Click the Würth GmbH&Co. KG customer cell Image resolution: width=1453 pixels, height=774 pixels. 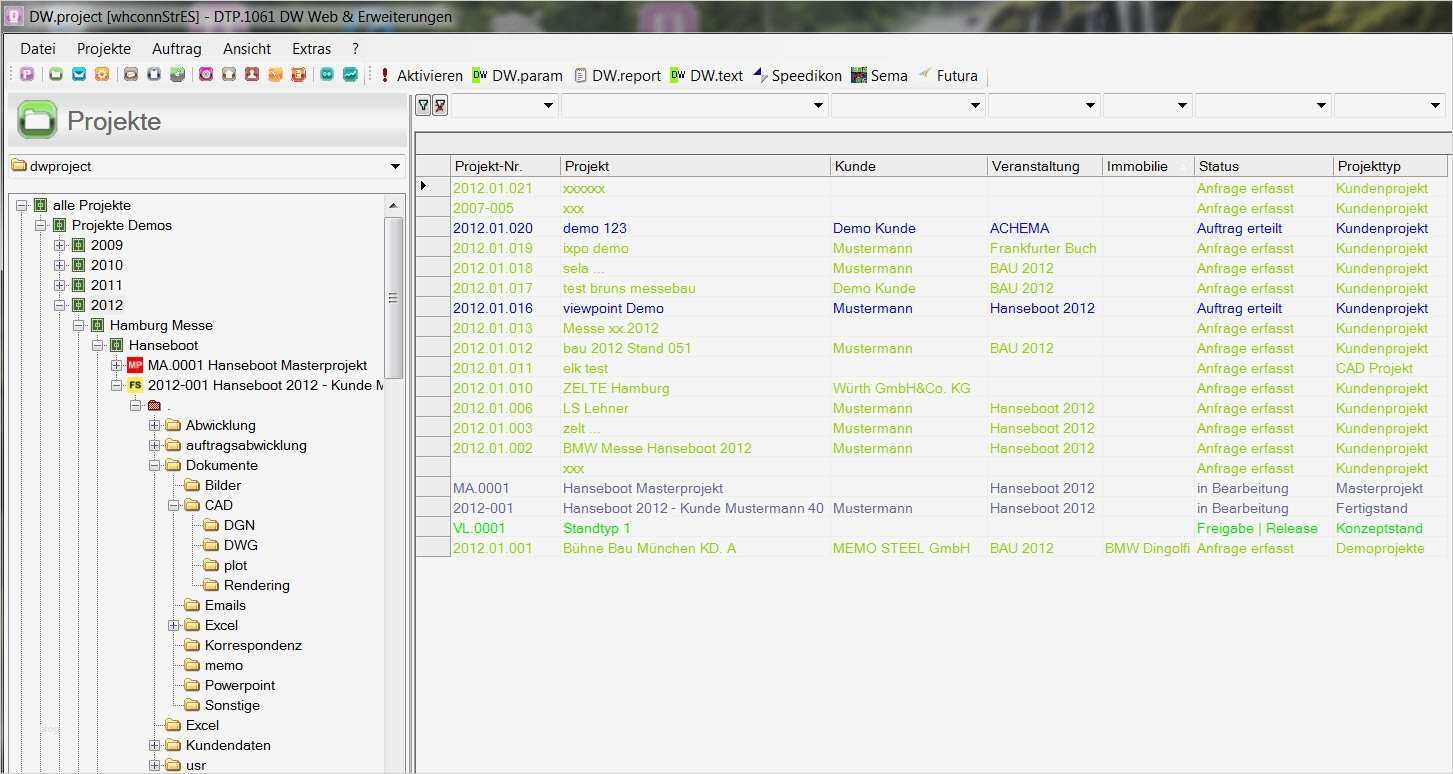coord(909,388)
